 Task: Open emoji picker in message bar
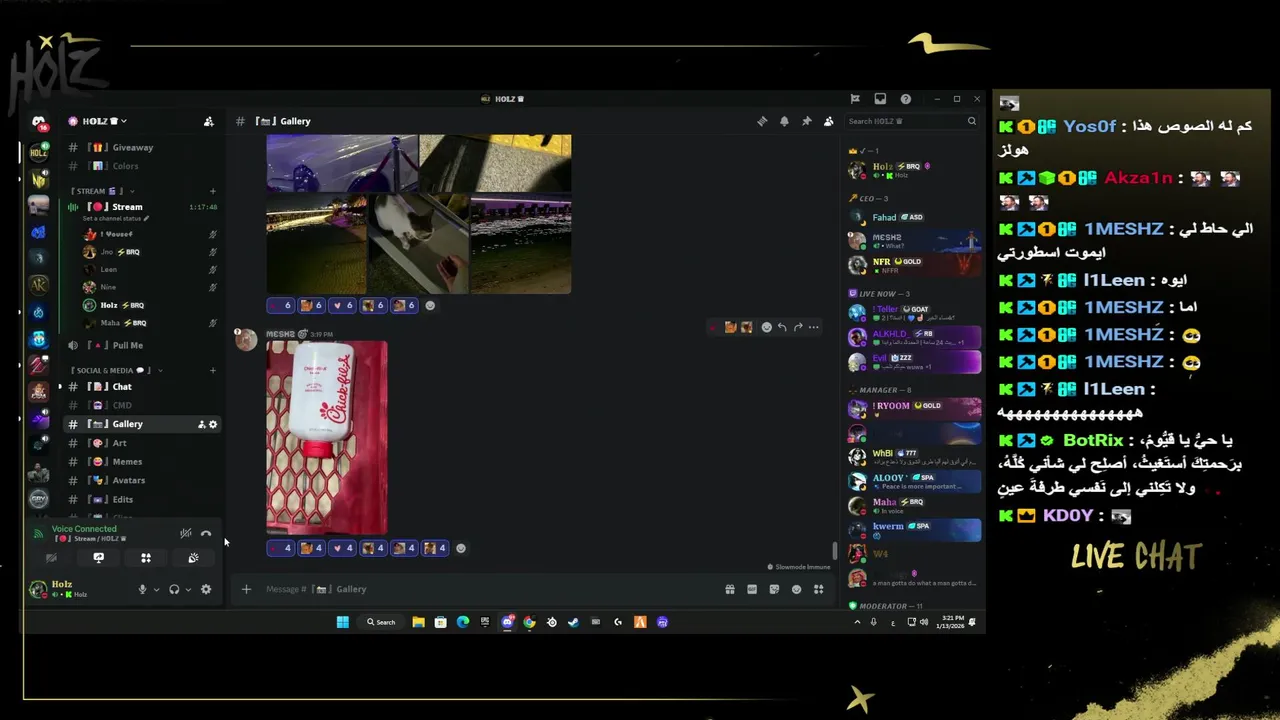click(x=796, y=589)
